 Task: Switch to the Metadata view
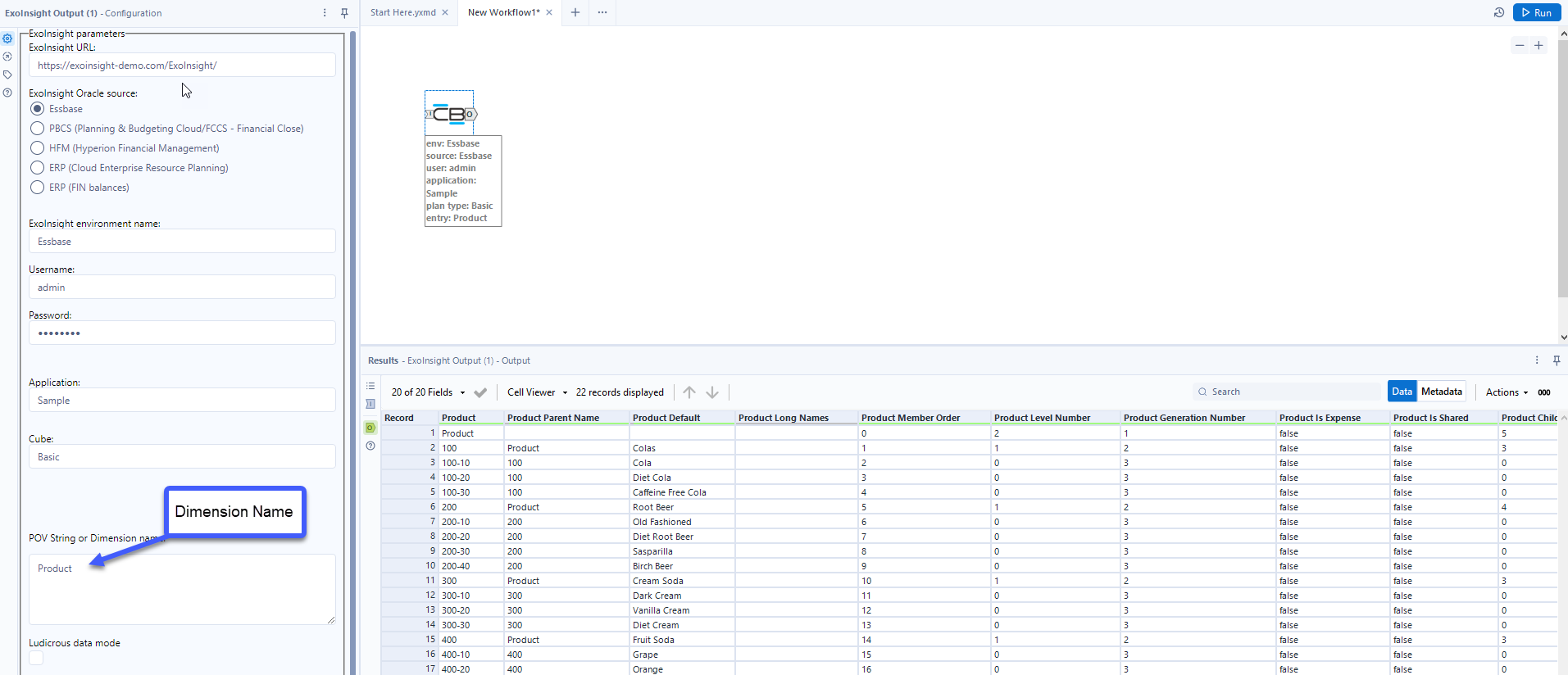point(1442,392)
